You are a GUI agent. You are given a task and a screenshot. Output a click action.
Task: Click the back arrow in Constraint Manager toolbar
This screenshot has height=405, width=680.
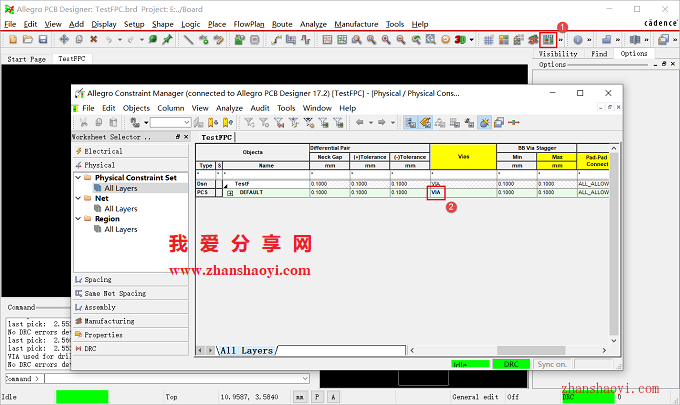[x=360, y=123]
